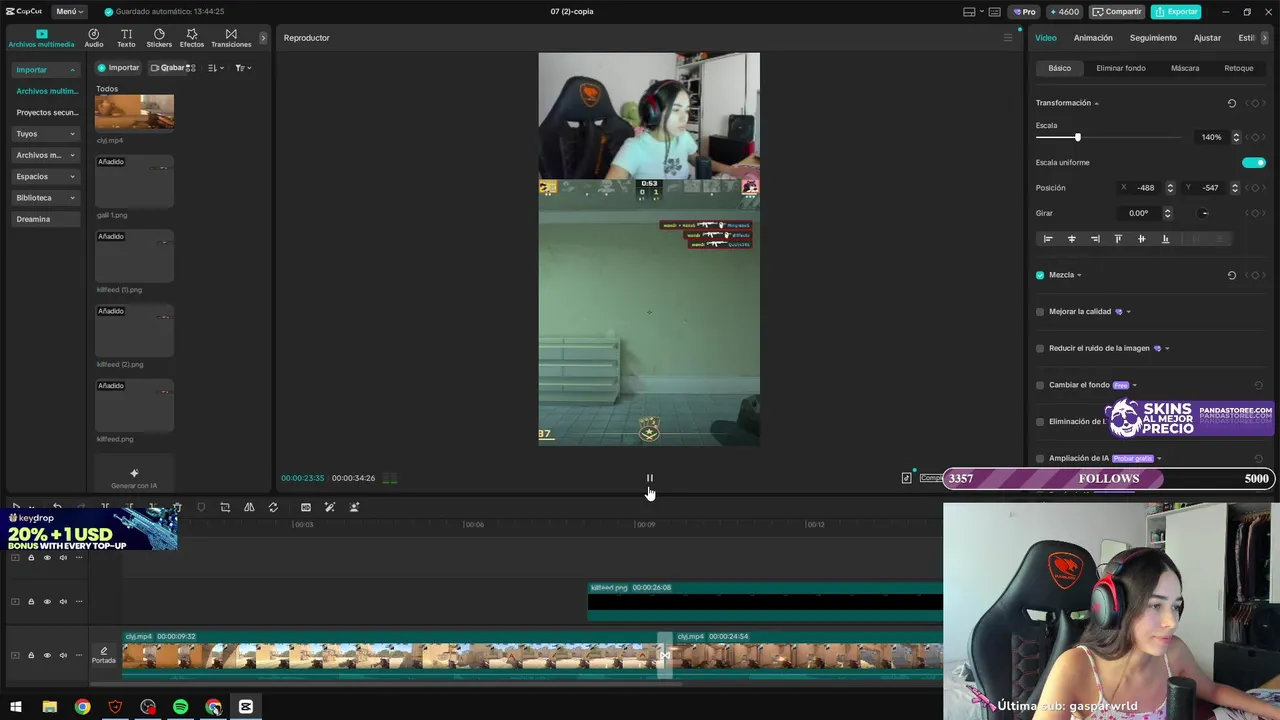Align clip to the top edge
1280x720 pixels.
pos(1118,239)
